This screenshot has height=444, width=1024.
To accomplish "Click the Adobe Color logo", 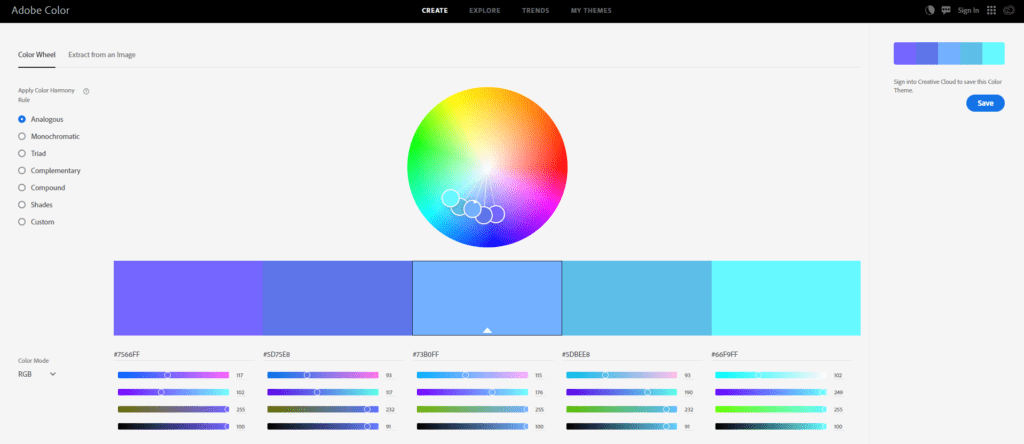I will 40,10.
